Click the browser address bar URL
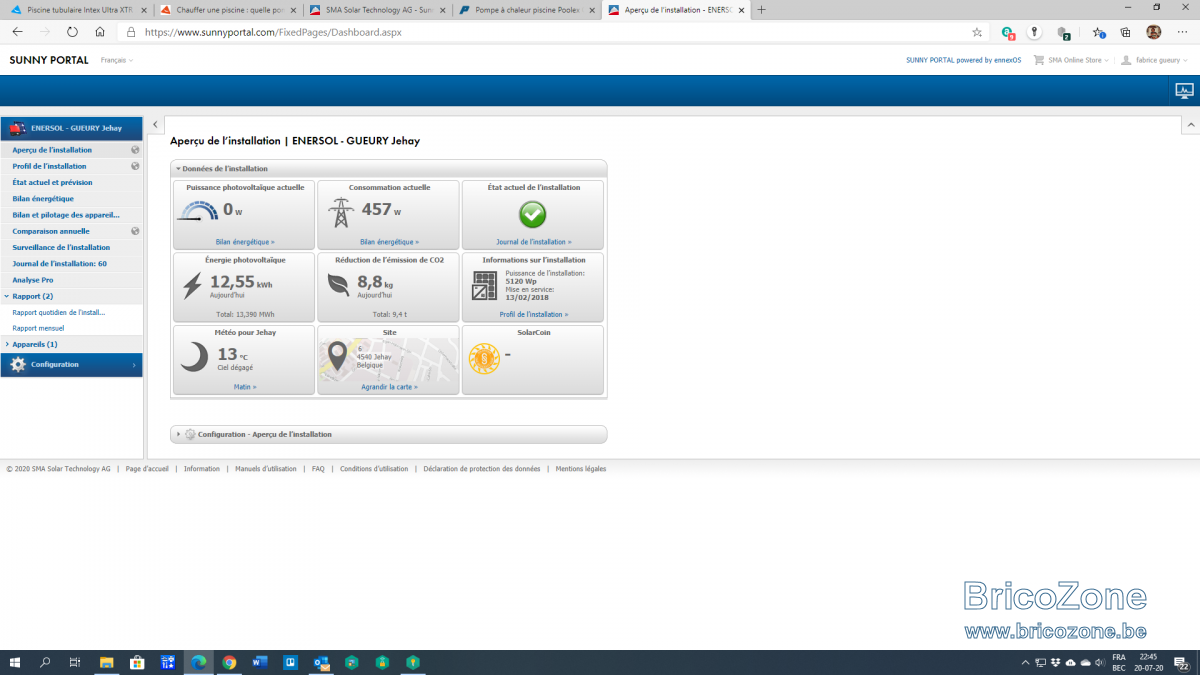Viewport: 1200px width, 675px height. point(273,32)
